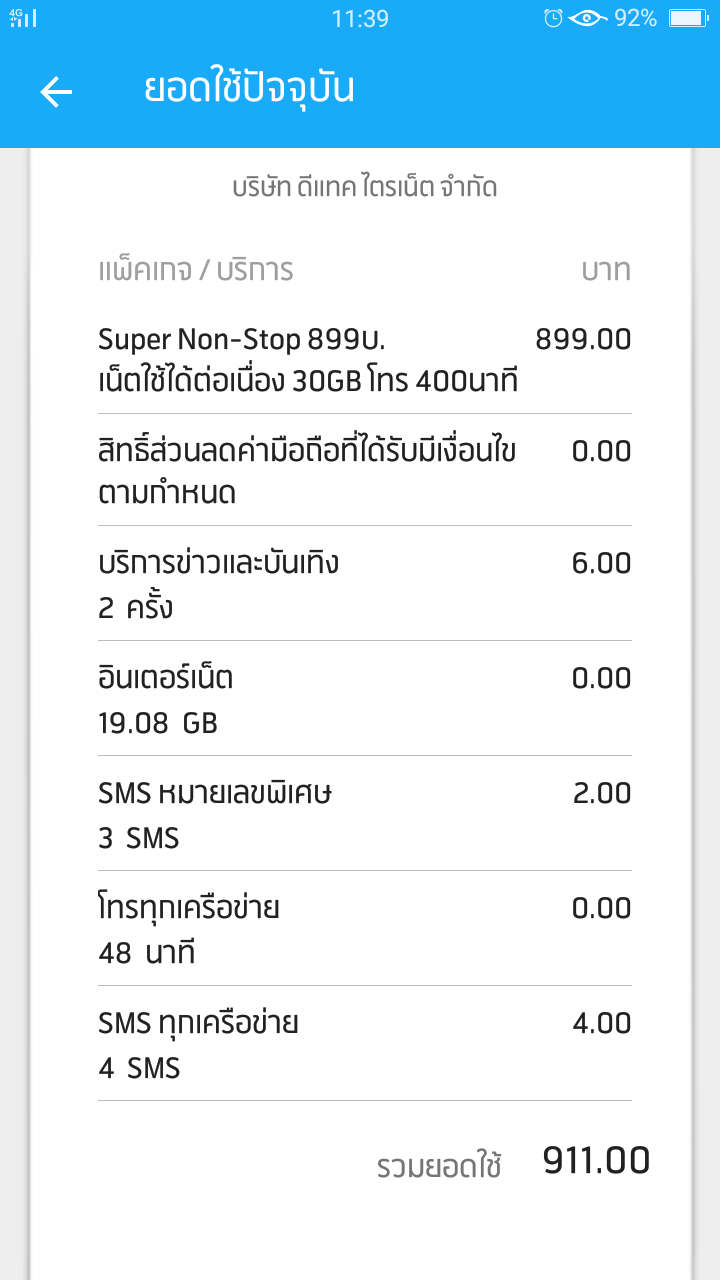
Task: Tap the 11:39 clock in status bar
Action: 360,18
